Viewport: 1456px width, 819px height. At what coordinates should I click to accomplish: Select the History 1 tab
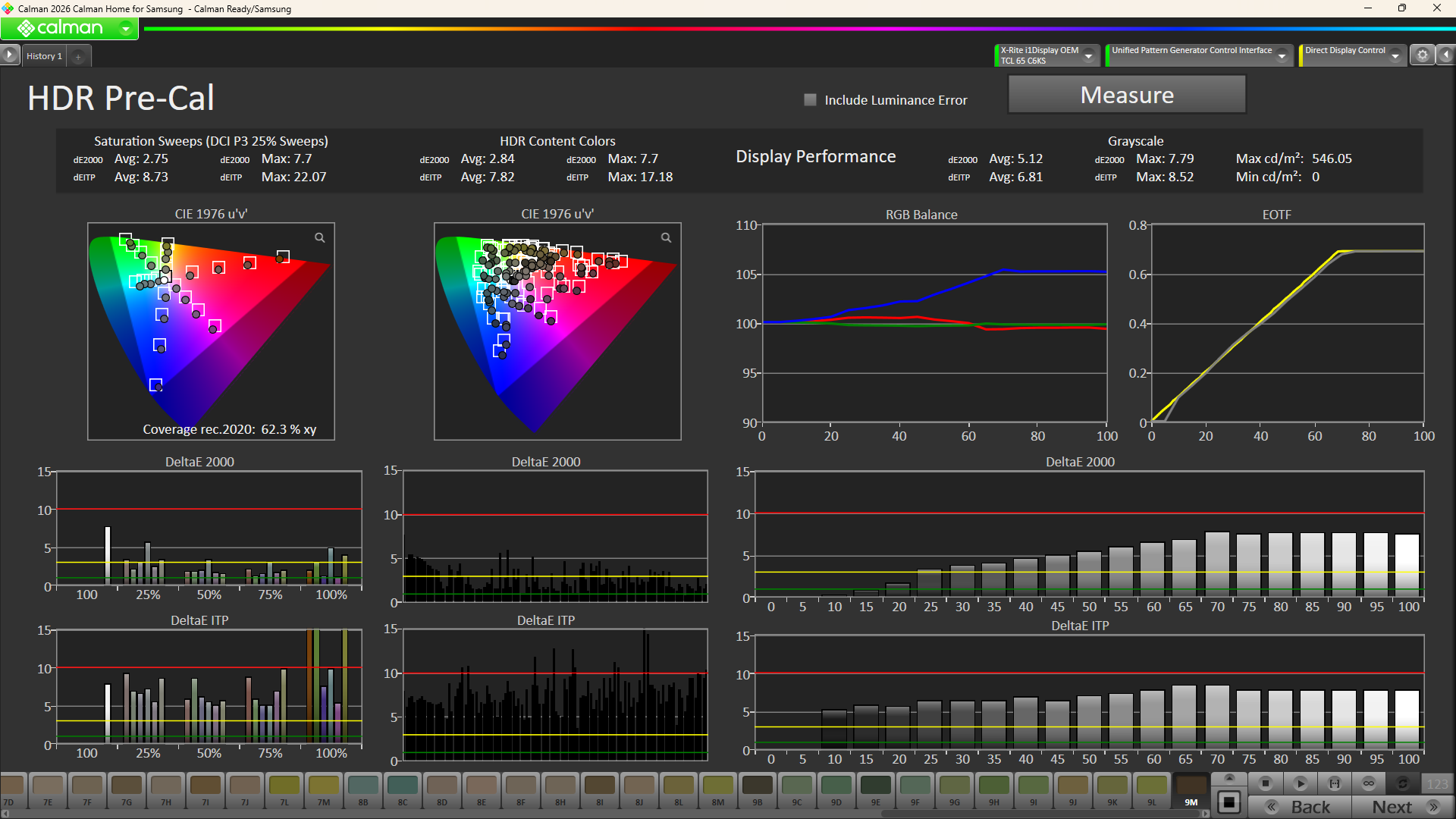click(x=44, y=56)
